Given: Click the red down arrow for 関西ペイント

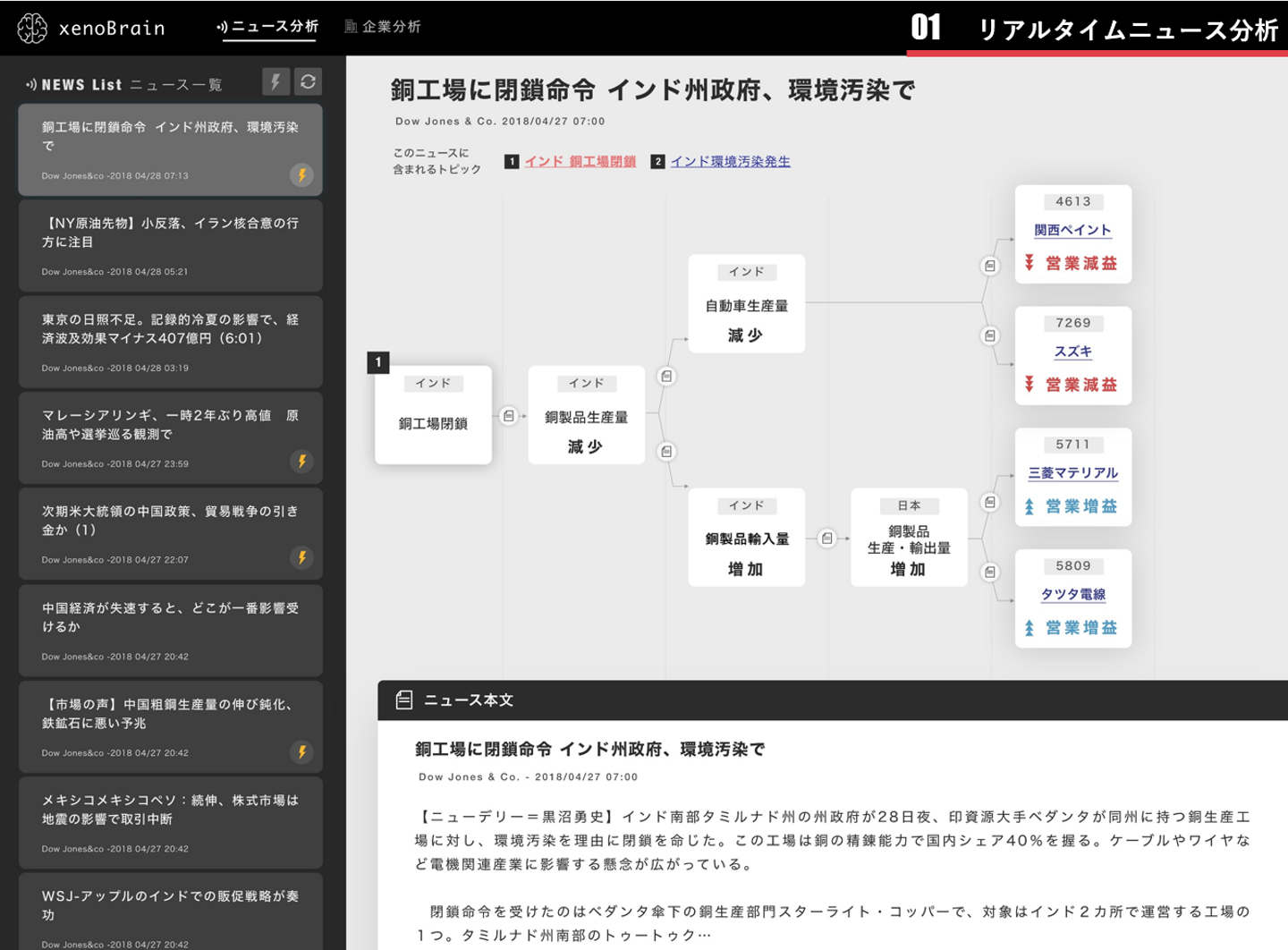Looking at the screenshot, I should pos(1030,263).
